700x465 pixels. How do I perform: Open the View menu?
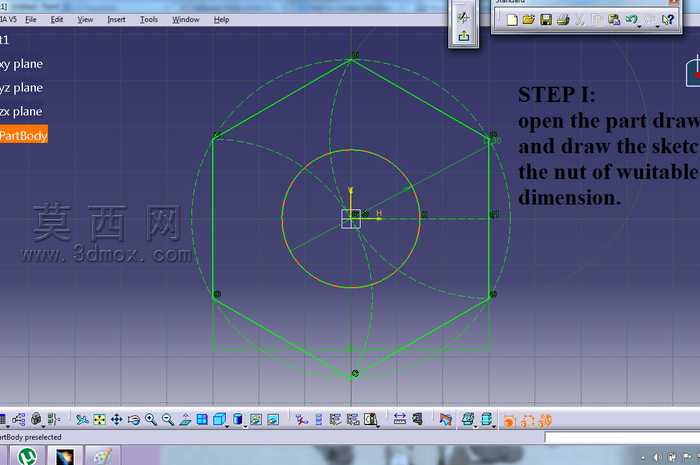point(85,20)
